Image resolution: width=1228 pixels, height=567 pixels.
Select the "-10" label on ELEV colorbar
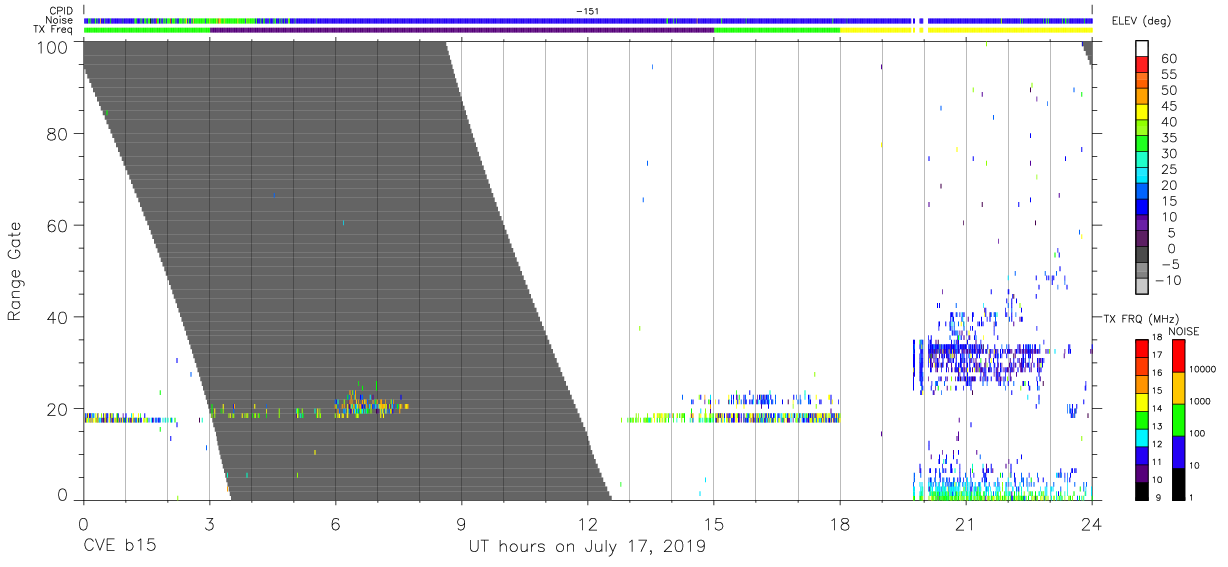point(1166,281)
